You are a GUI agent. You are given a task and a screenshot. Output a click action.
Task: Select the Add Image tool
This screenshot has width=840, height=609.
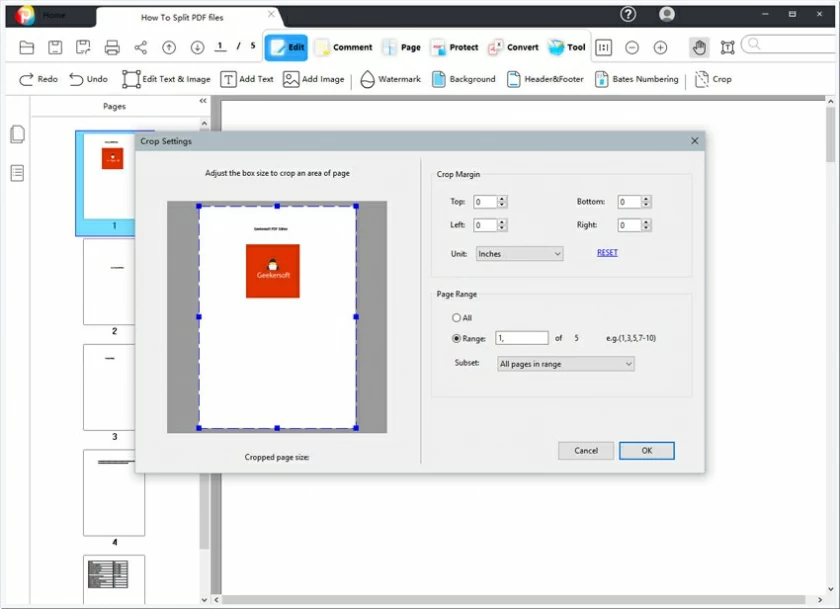click(313, 79)
